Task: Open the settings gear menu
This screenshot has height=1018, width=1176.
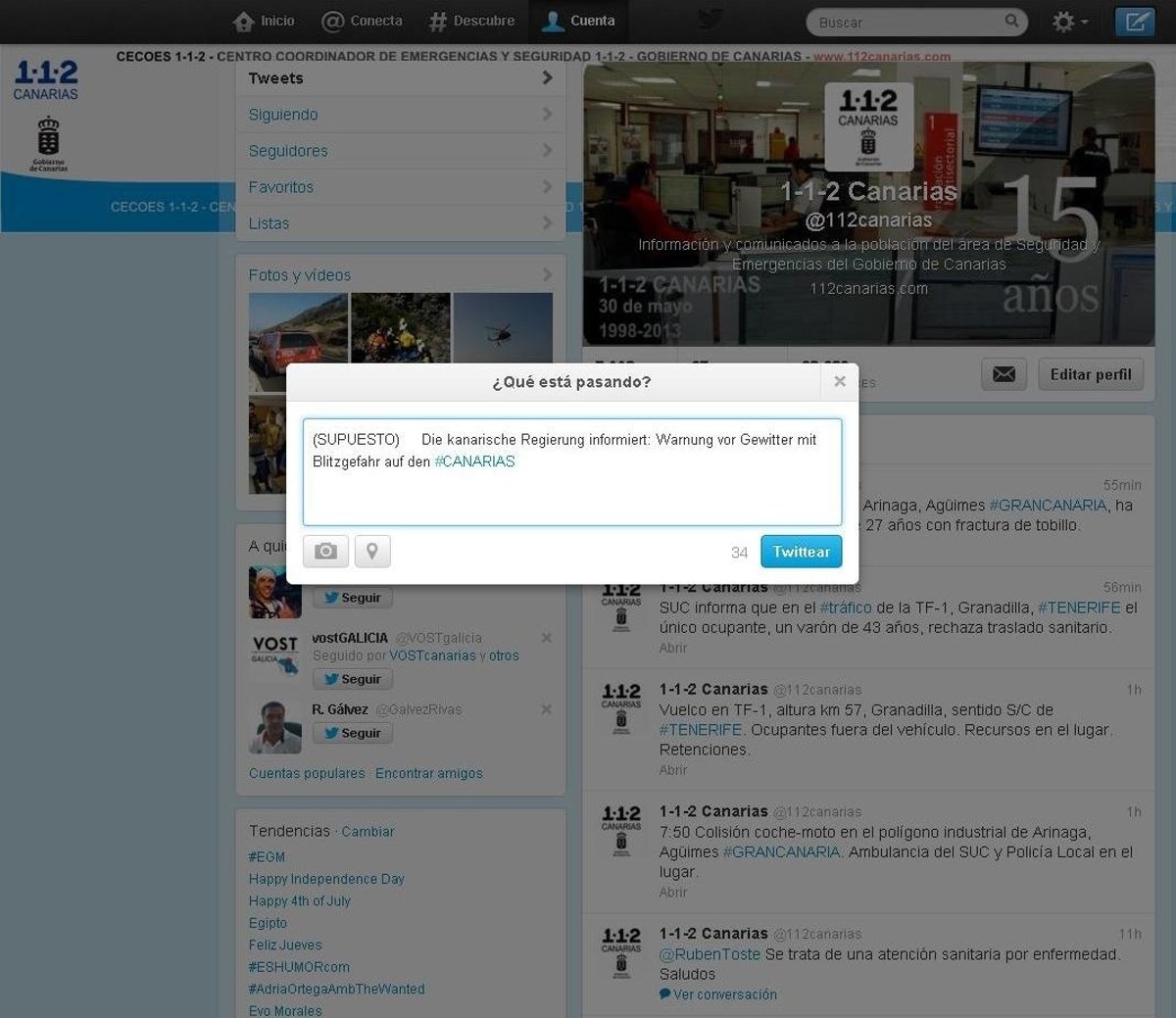Action: tap(1068, 22)
